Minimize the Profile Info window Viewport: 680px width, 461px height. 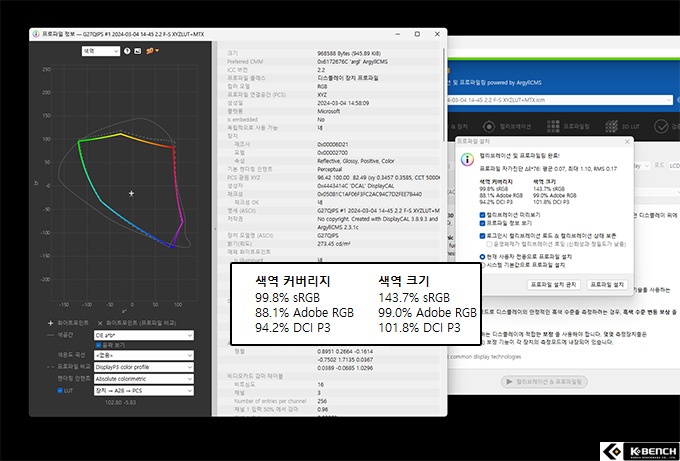pos(398,34)
